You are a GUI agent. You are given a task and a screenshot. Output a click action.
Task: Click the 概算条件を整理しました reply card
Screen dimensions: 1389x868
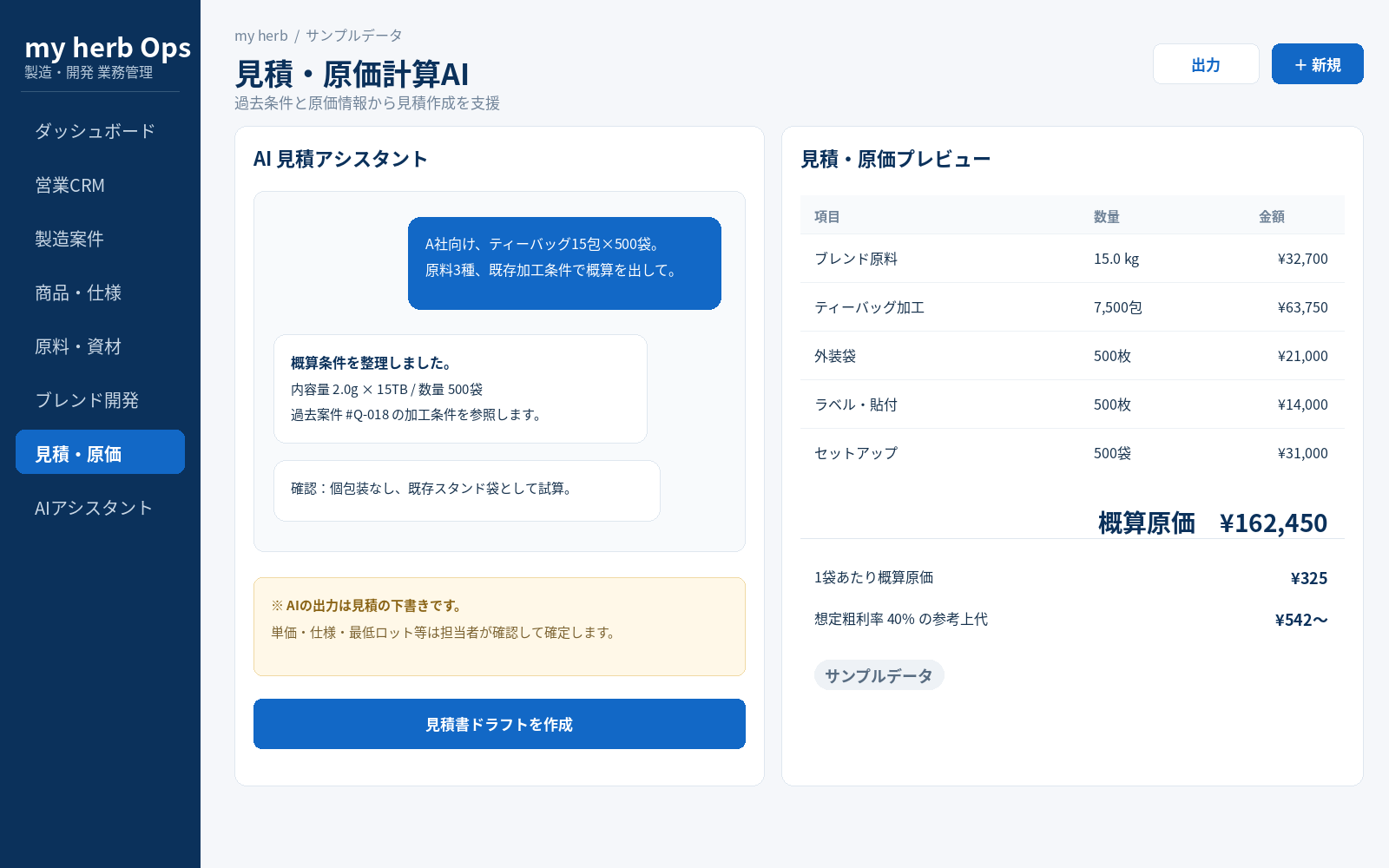tap(460, 389)
